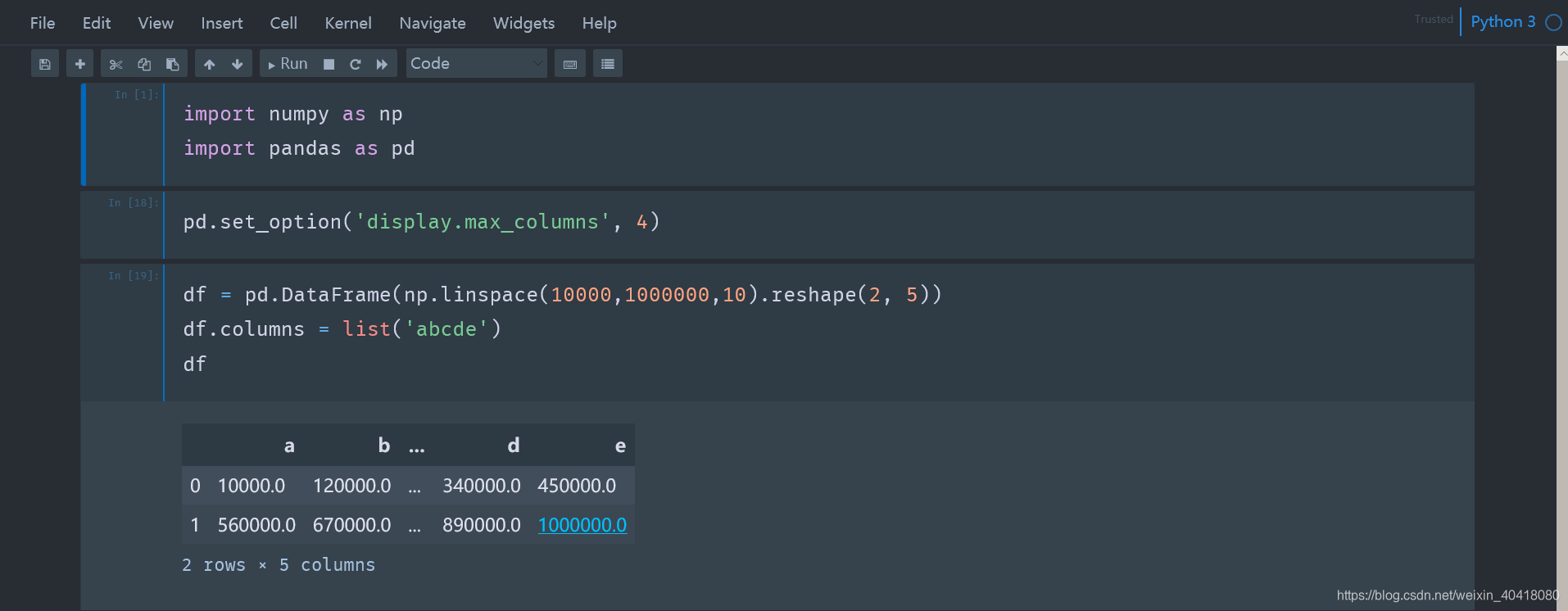1568x611 pixels.
Task: Insert a new cell below with plus icon
Action: click(x=79, y=64)
